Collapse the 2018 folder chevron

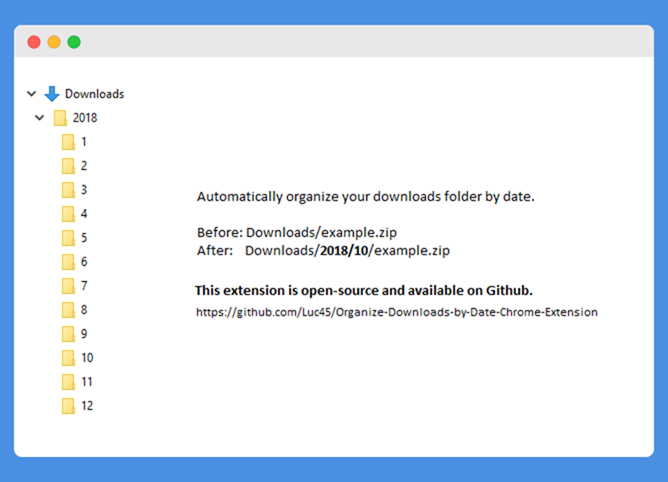[40, 118]
